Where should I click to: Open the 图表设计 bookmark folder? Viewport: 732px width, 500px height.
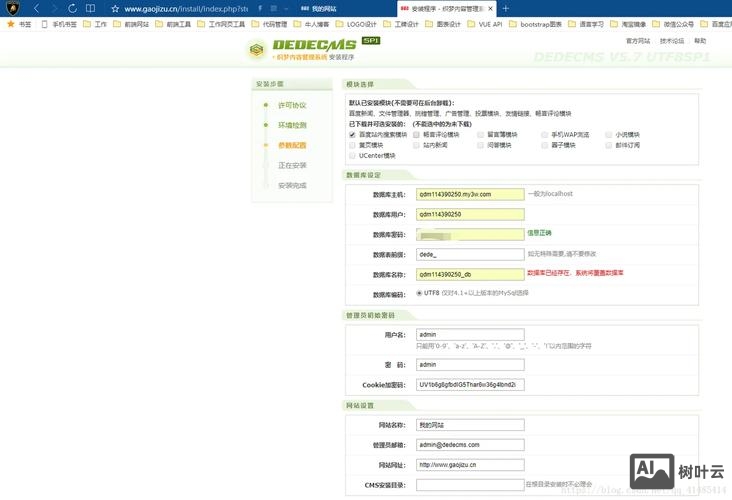[443, 24]
